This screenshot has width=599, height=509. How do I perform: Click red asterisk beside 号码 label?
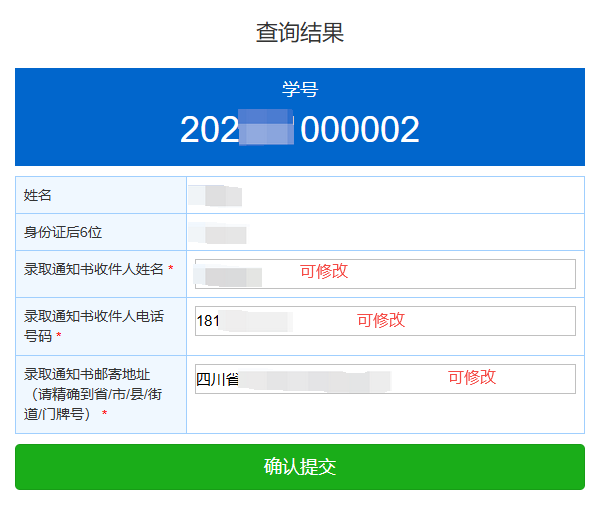(59, 335)
